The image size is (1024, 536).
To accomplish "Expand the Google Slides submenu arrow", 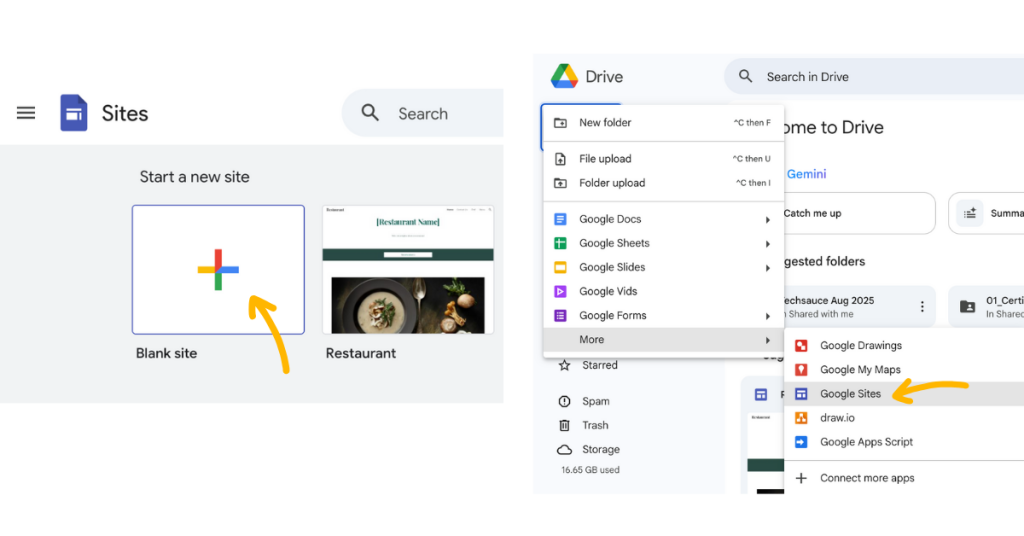I will (x=767, y=268).
